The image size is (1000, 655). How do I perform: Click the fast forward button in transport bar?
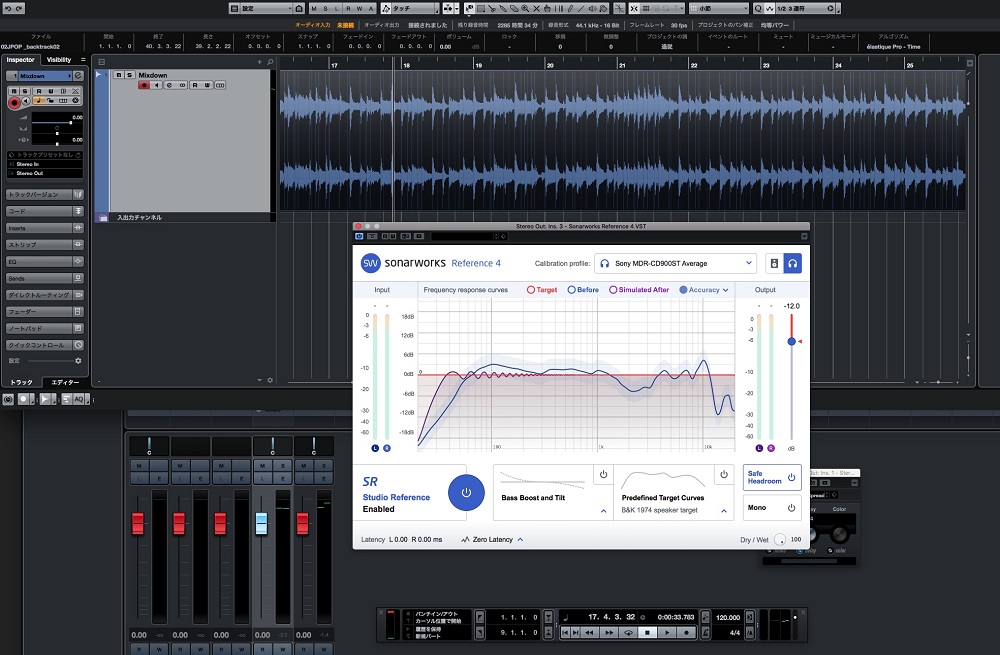608,633
